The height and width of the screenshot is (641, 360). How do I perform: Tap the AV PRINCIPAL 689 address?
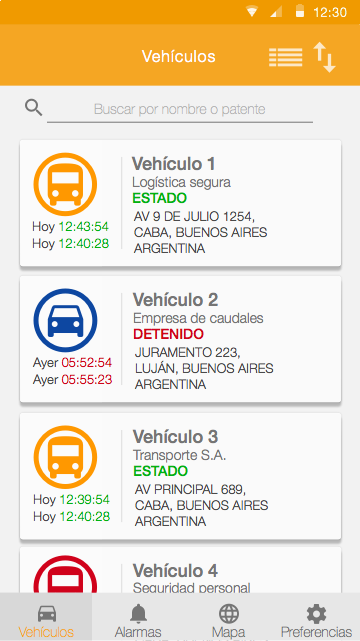(x=190, y=489)
